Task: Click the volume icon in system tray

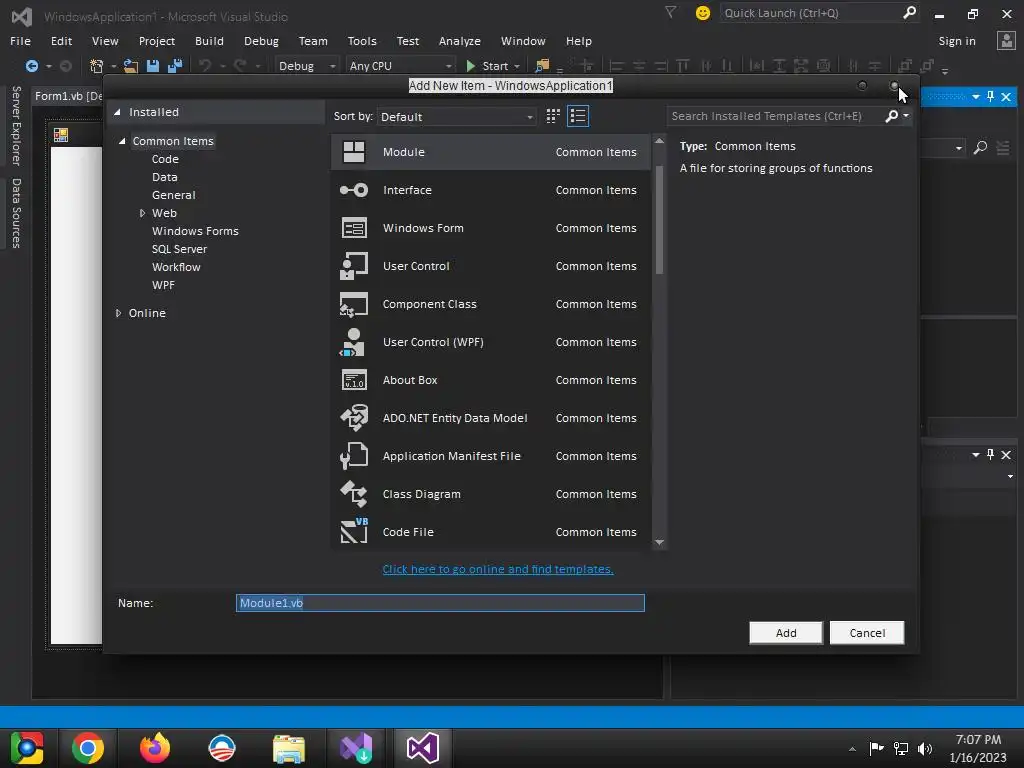Action: point(925,748)
